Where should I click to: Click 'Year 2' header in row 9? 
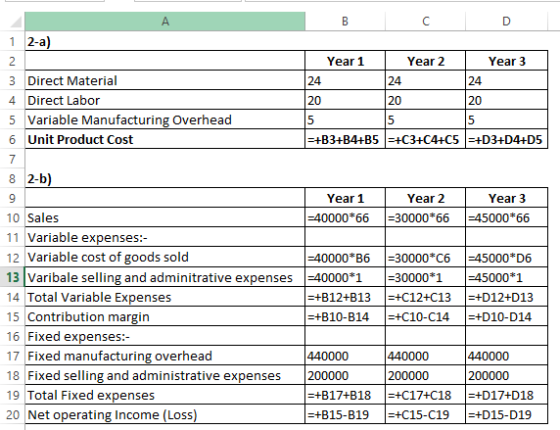click(425, 198)
